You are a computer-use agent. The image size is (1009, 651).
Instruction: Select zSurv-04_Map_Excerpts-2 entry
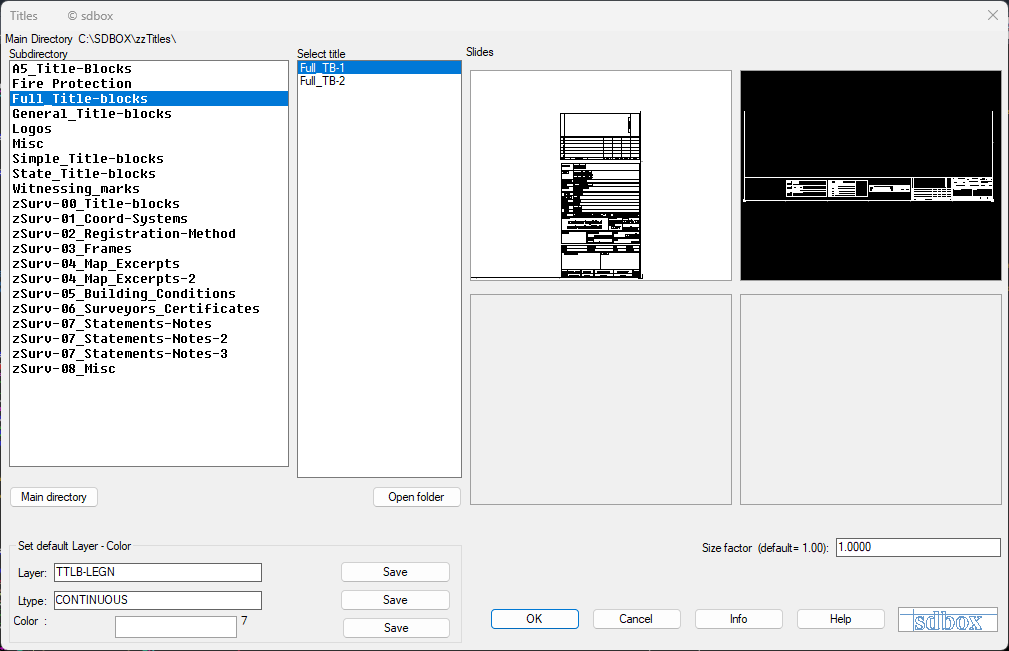point(149,279)
